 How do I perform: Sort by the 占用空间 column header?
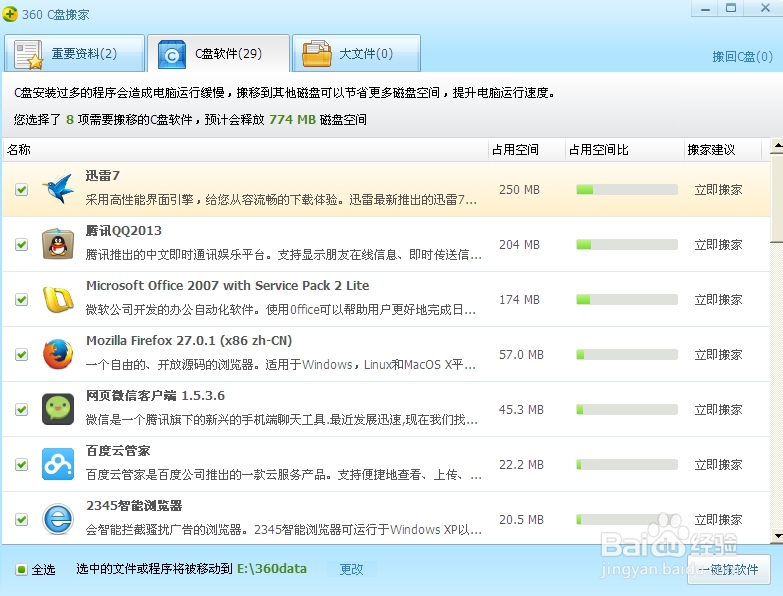coord(526,150)
